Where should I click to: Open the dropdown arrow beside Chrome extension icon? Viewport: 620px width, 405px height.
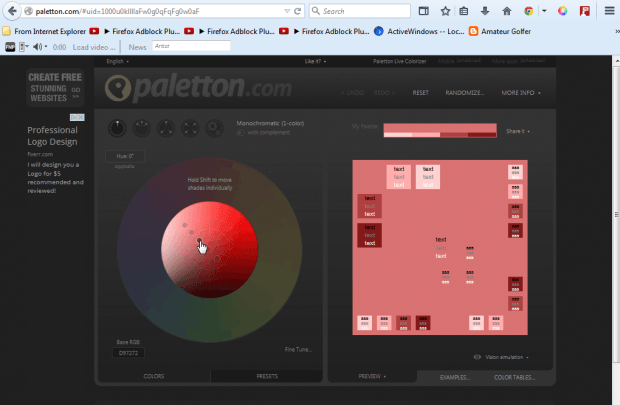click(x=544, y=11)
